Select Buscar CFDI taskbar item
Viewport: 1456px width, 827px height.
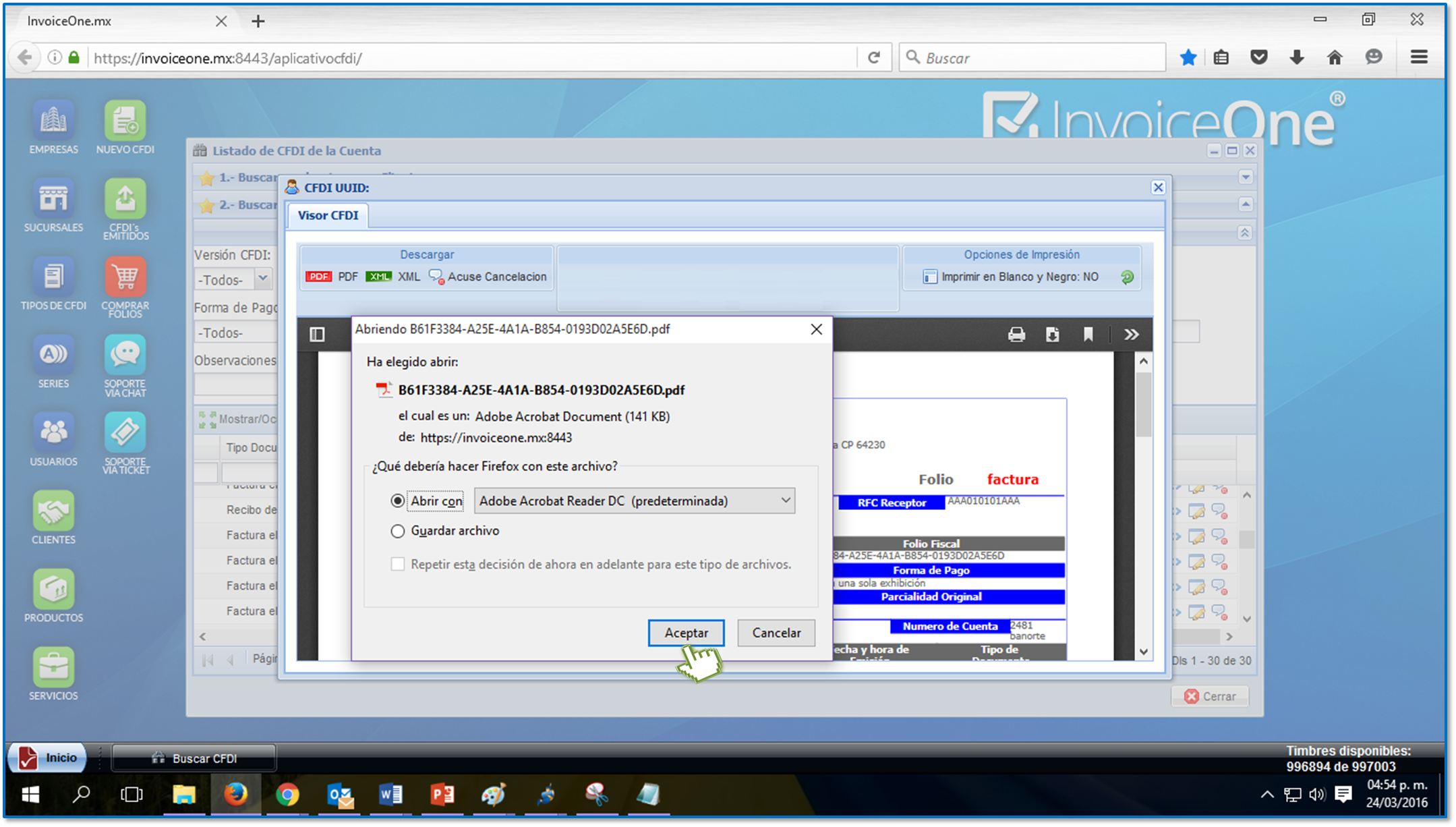pyautogui.click(x=194, y=758)
